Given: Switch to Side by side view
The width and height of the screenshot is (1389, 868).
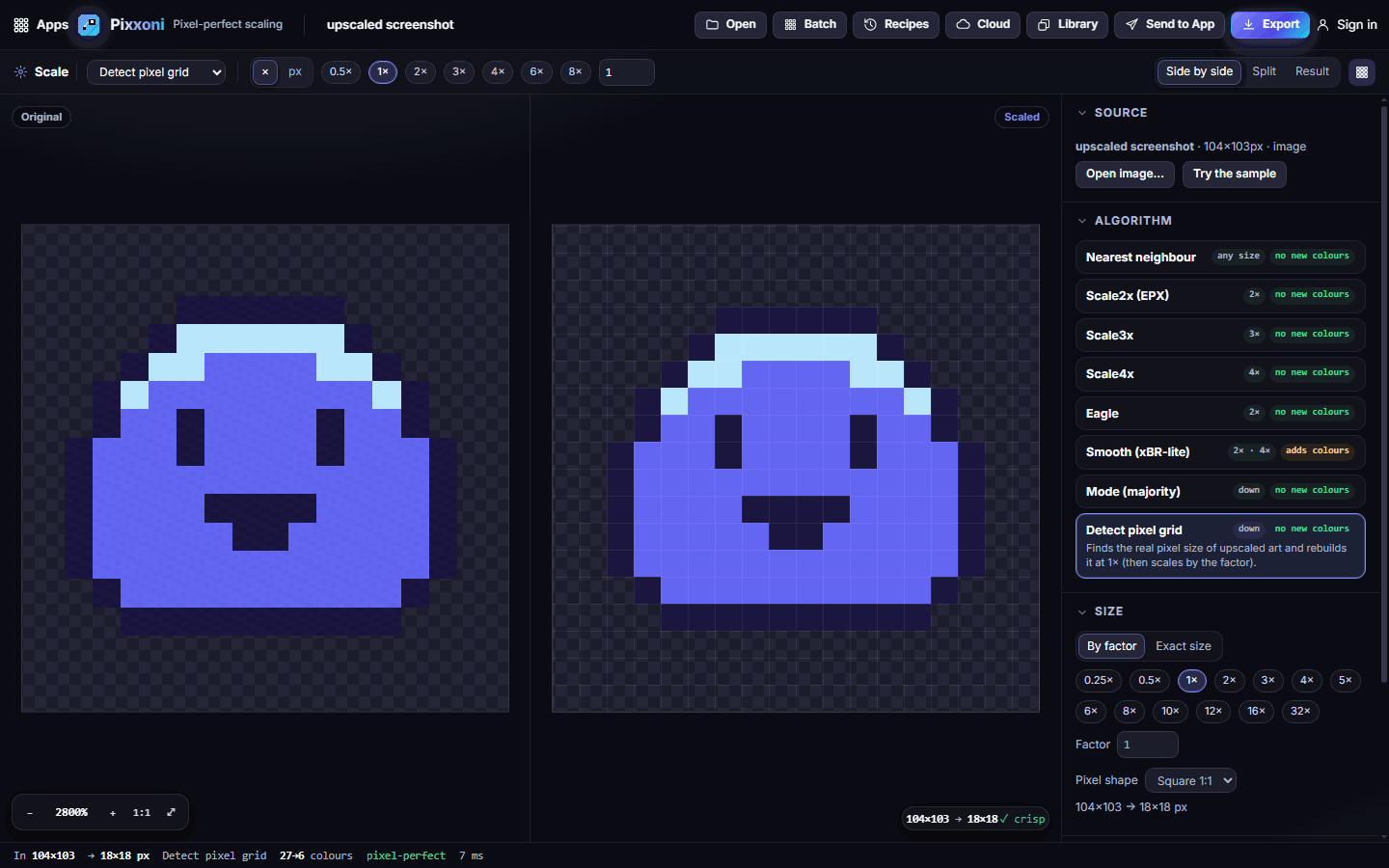Looking at the screenshot, I should click(x=1199, y=71).
